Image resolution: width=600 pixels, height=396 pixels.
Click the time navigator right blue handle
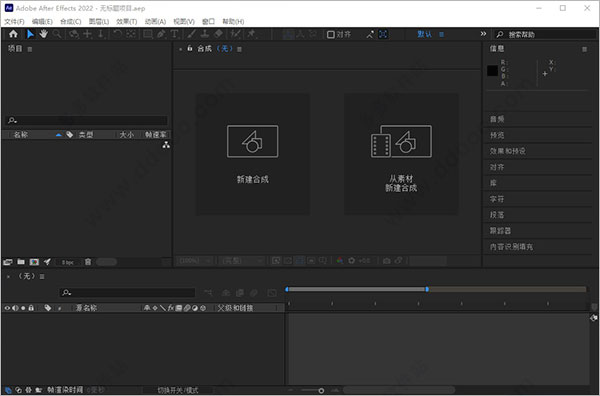pyautogui.click(x=427, y=289)
